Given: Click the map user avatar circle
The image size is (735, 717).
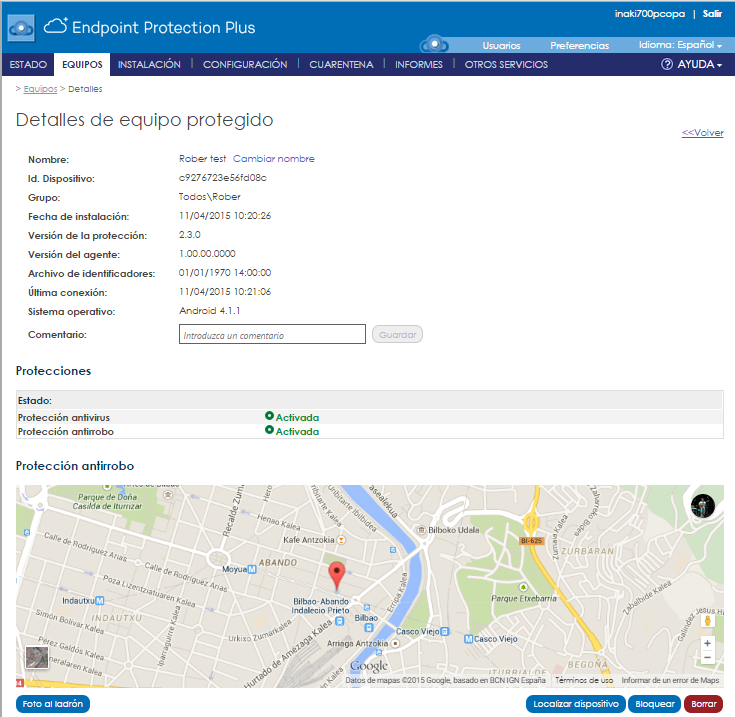Looking at the screenshot, I should tap(703, 506).
